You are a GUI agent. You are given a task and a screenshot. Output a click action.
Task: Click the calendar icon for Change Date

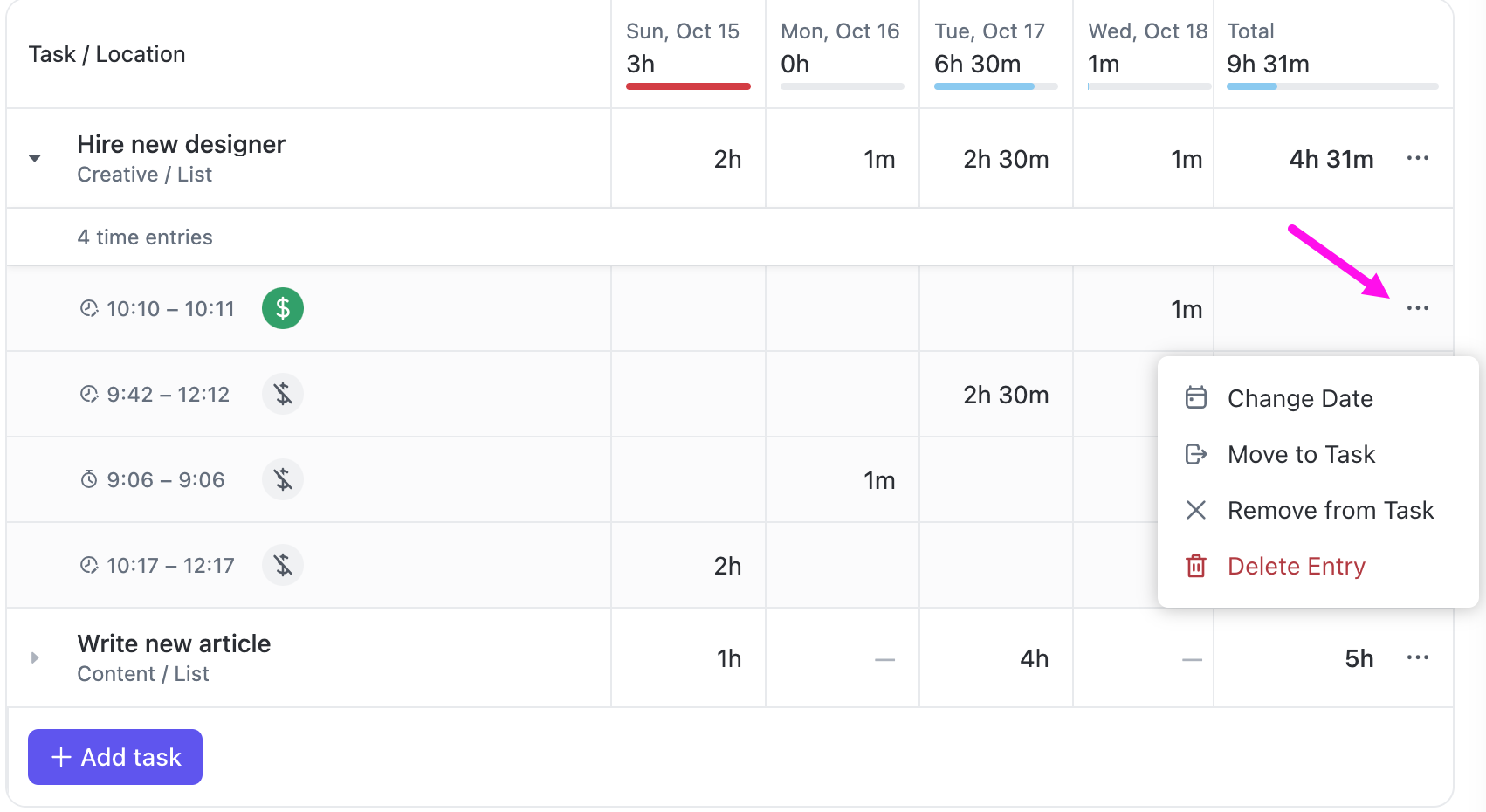click(1196, 398)
